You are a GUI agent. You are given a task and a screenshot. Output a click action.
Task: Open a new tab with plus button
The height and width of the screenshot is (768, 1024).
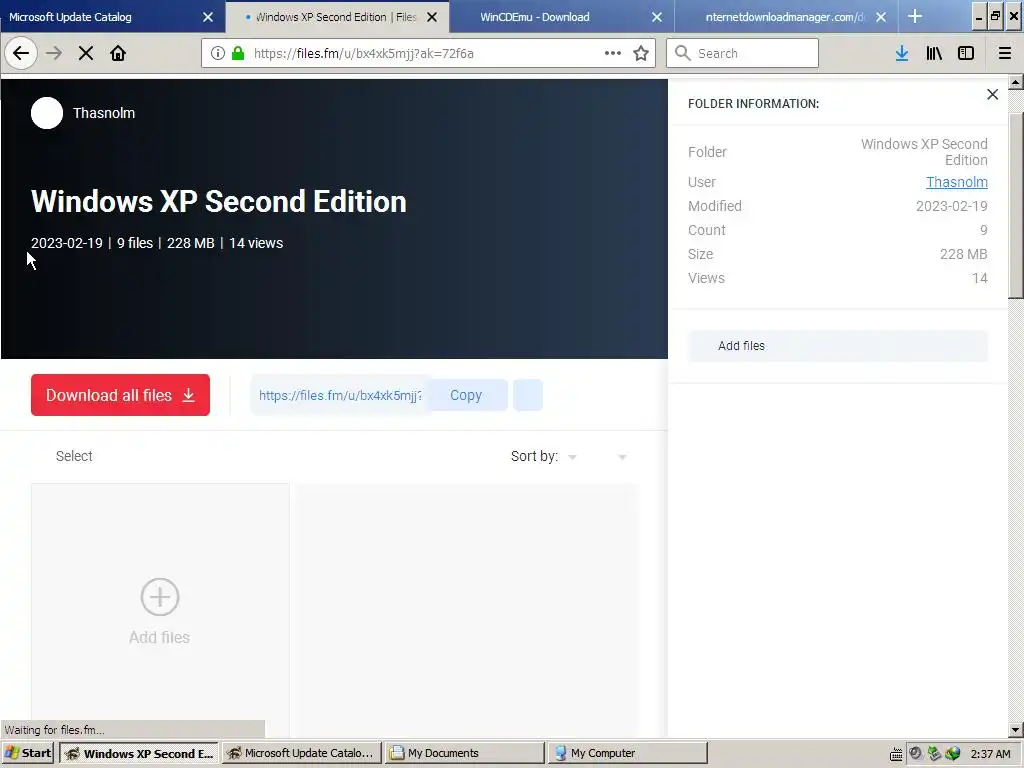[x=915, y=17]
